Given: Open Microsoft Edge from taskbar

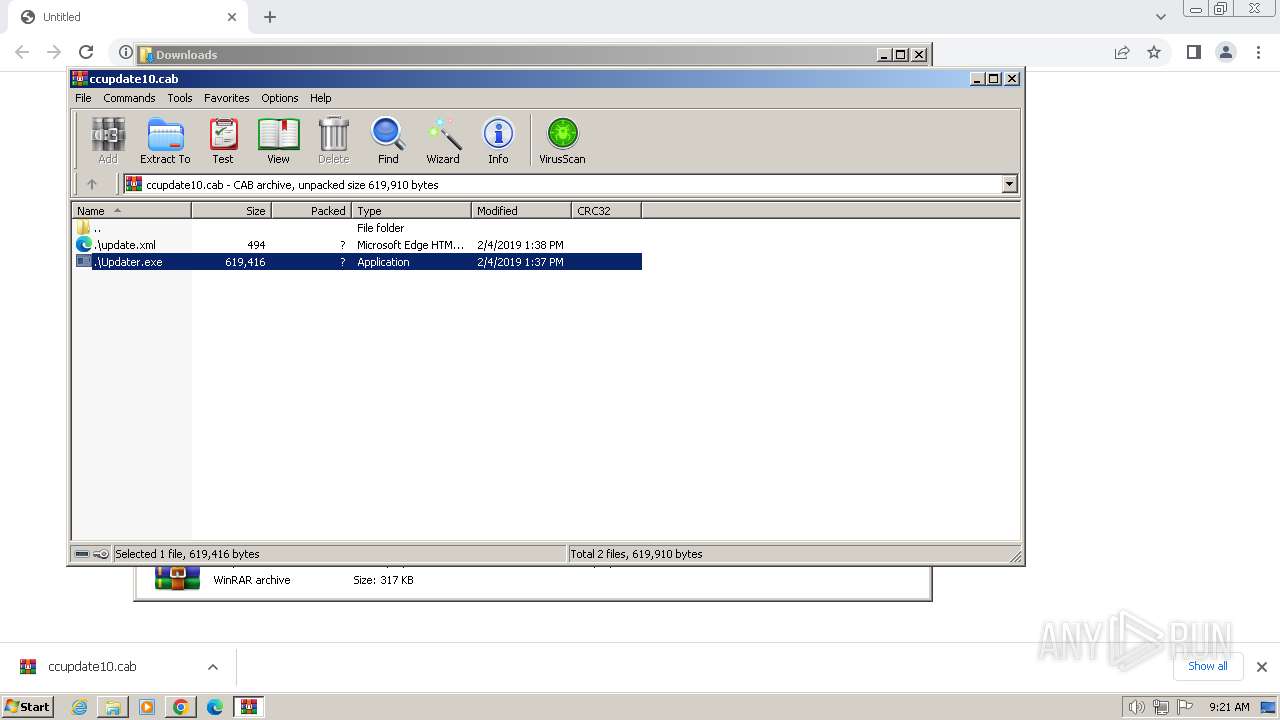Looking at the screenshot, I should tap(215, 707).
